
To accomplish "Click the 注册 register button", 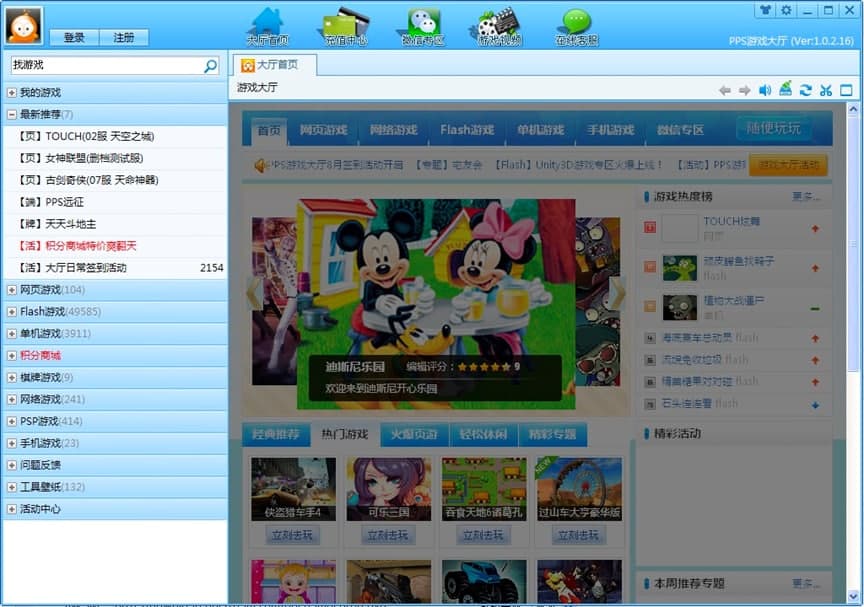I will (x=124, y=37).
